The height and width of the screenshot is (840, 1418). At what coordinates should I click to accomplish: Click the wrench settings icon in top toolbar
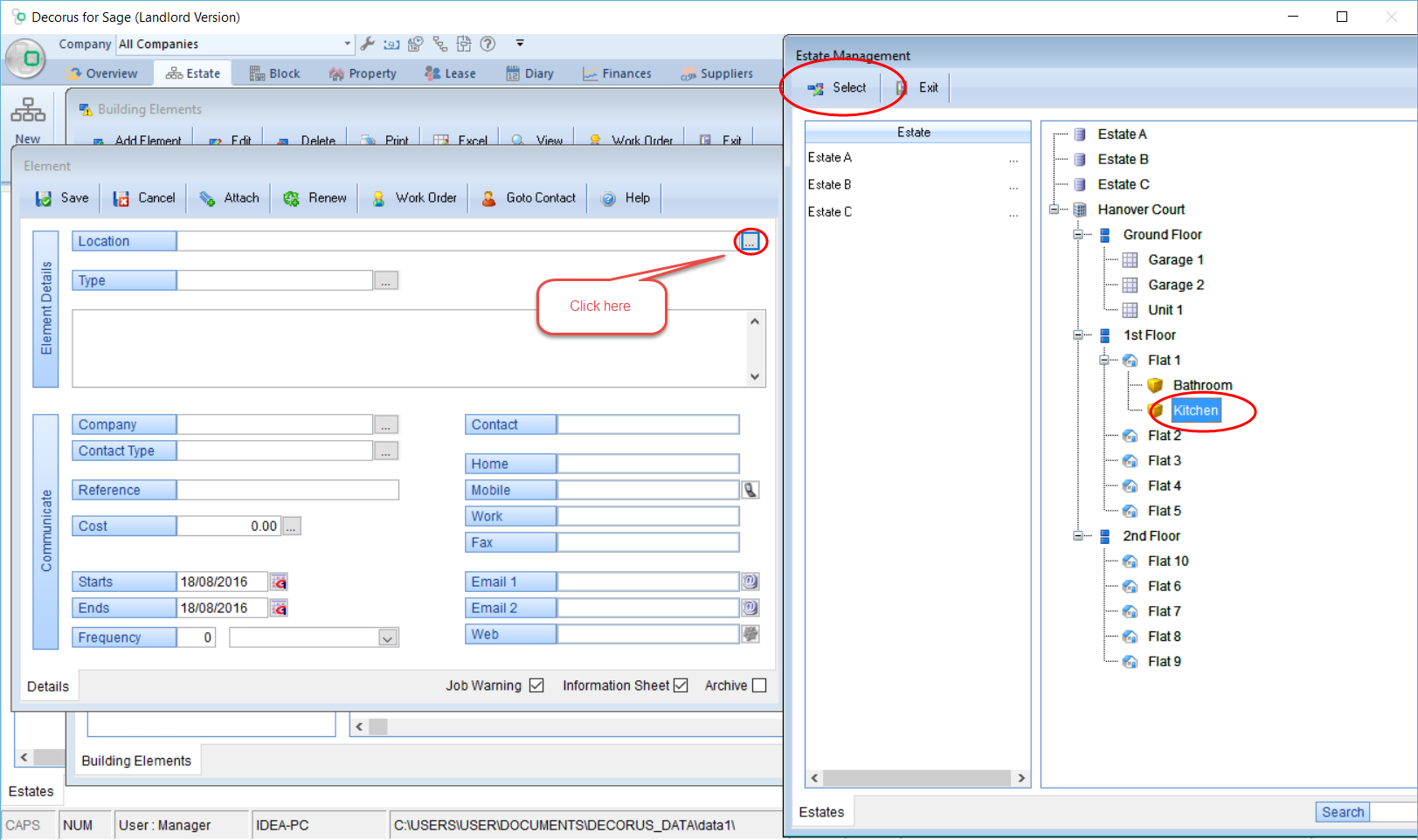368,44
